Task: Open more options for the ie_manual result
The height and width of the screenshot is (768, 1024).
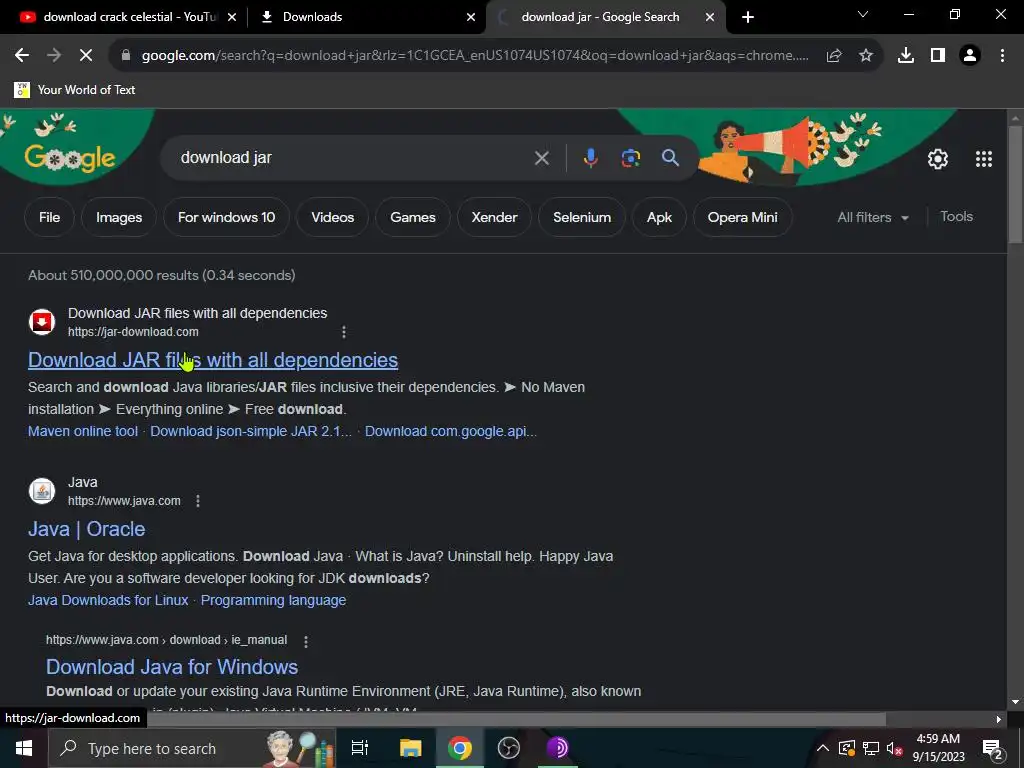Action: pyautogui.click(x=306, y=641)
